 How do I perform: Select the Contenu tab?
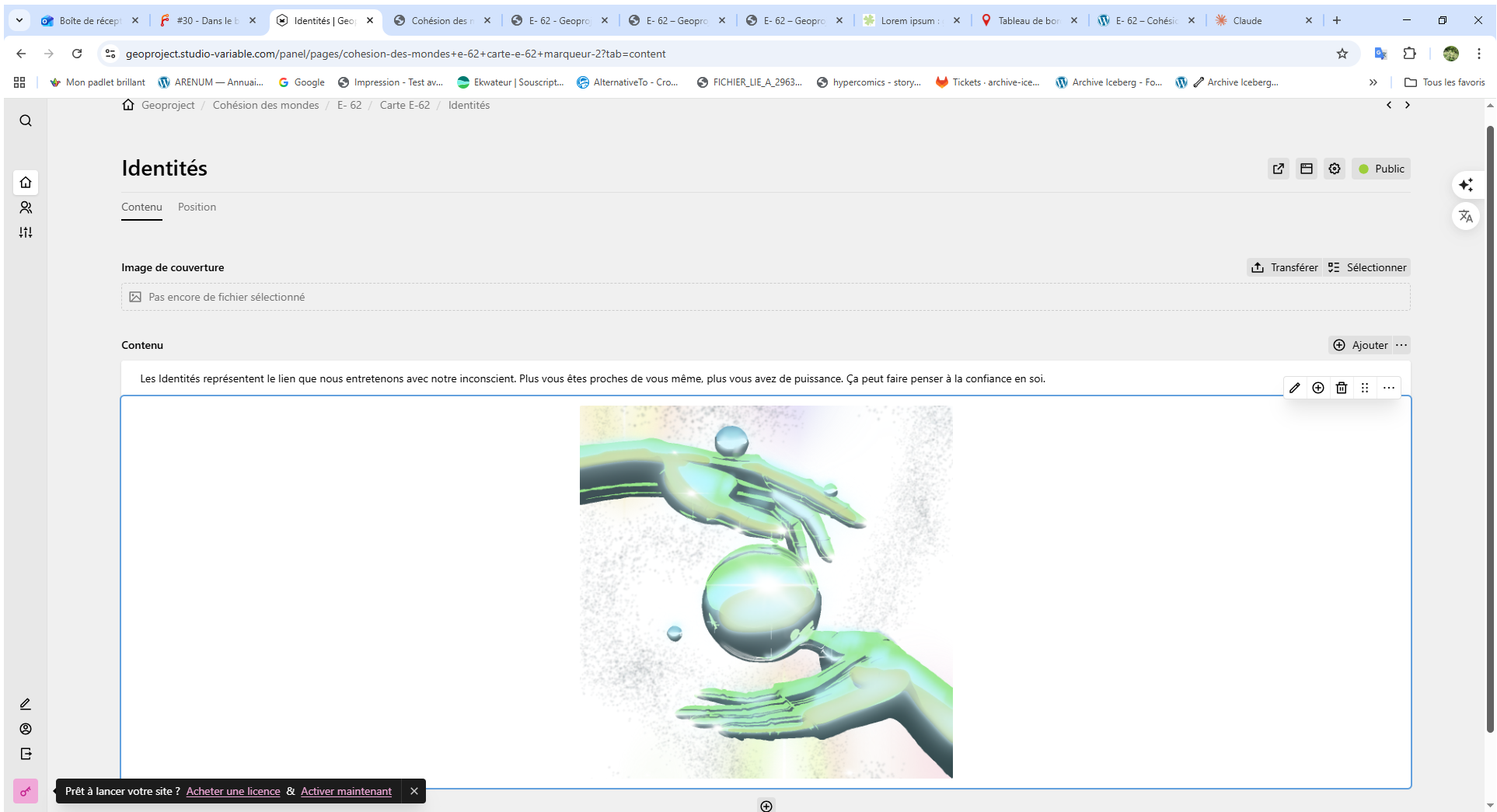coord(141,207)
